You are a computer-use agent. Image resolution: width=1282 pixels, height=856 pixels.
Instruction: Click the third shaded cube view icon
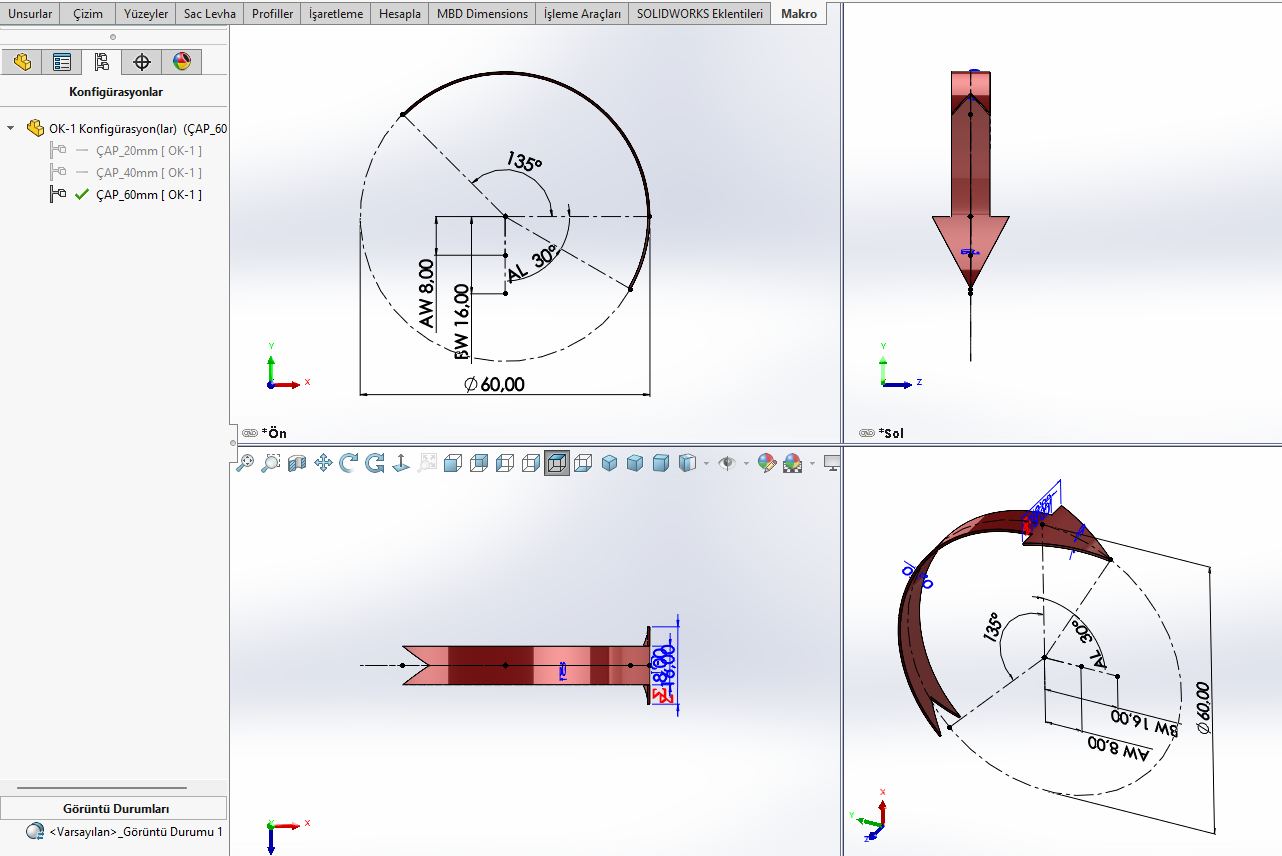[x=661, y=463]
